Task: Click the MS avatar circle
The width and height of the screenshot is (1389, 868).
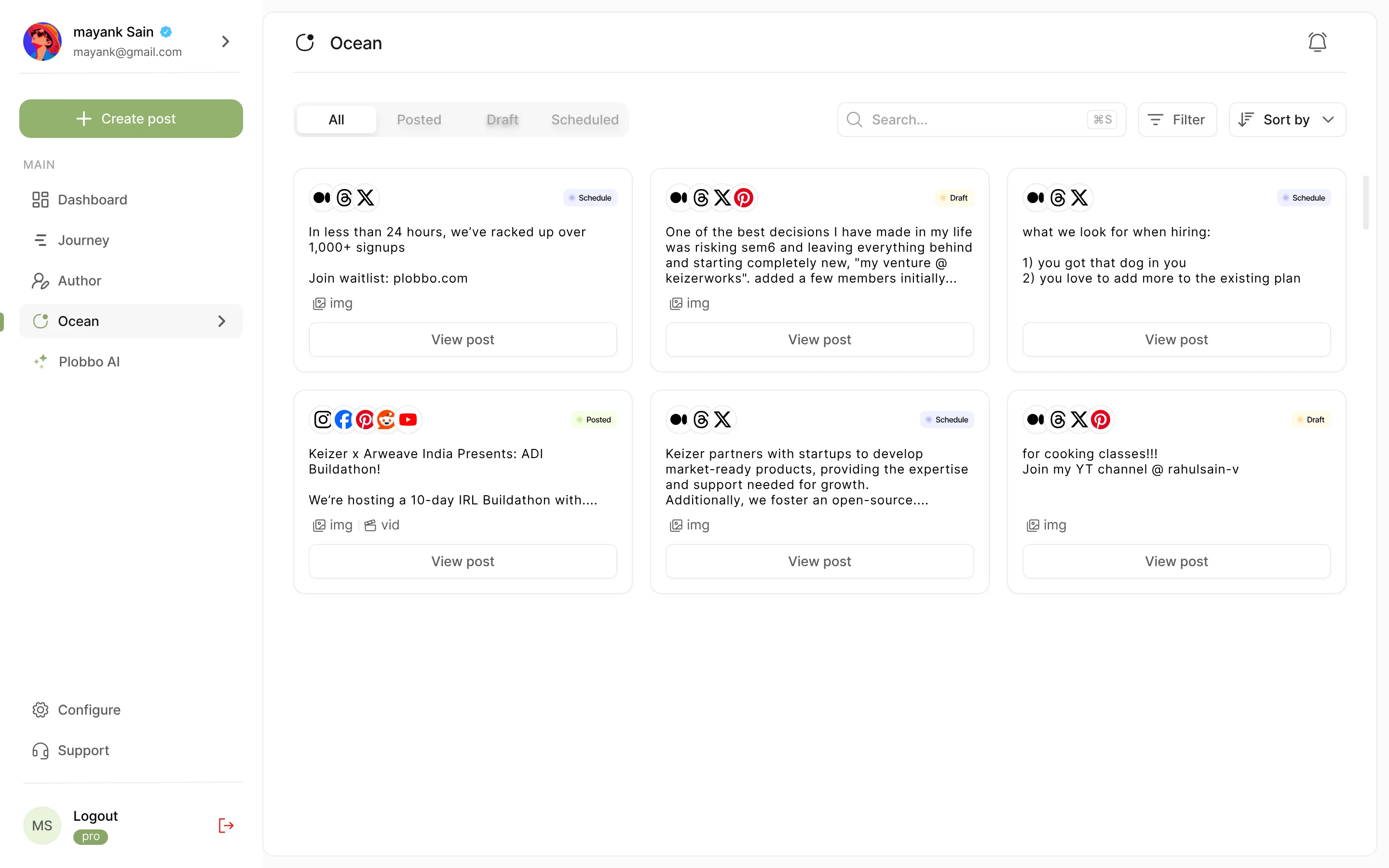Action: 42,826
